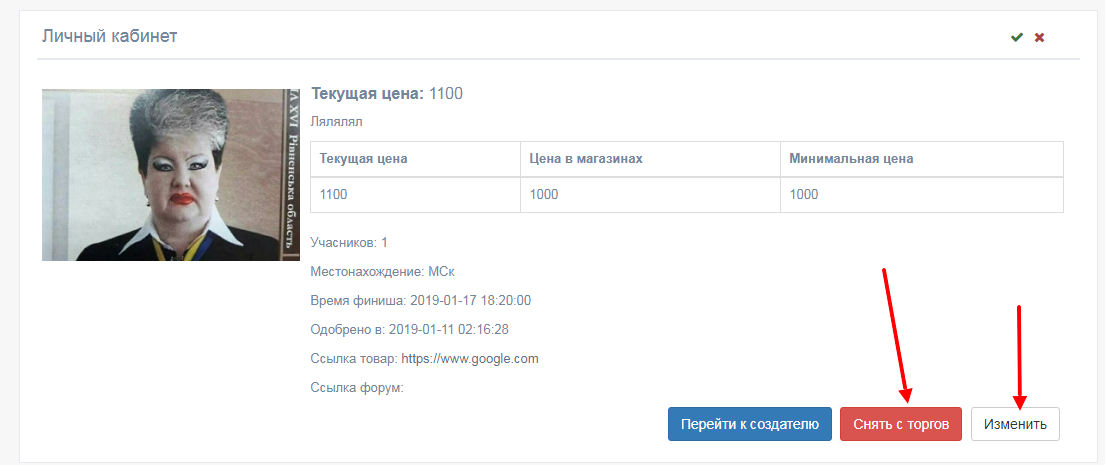
Task: Click the description text 'Лялялял'
Action: tap(336, 123)
